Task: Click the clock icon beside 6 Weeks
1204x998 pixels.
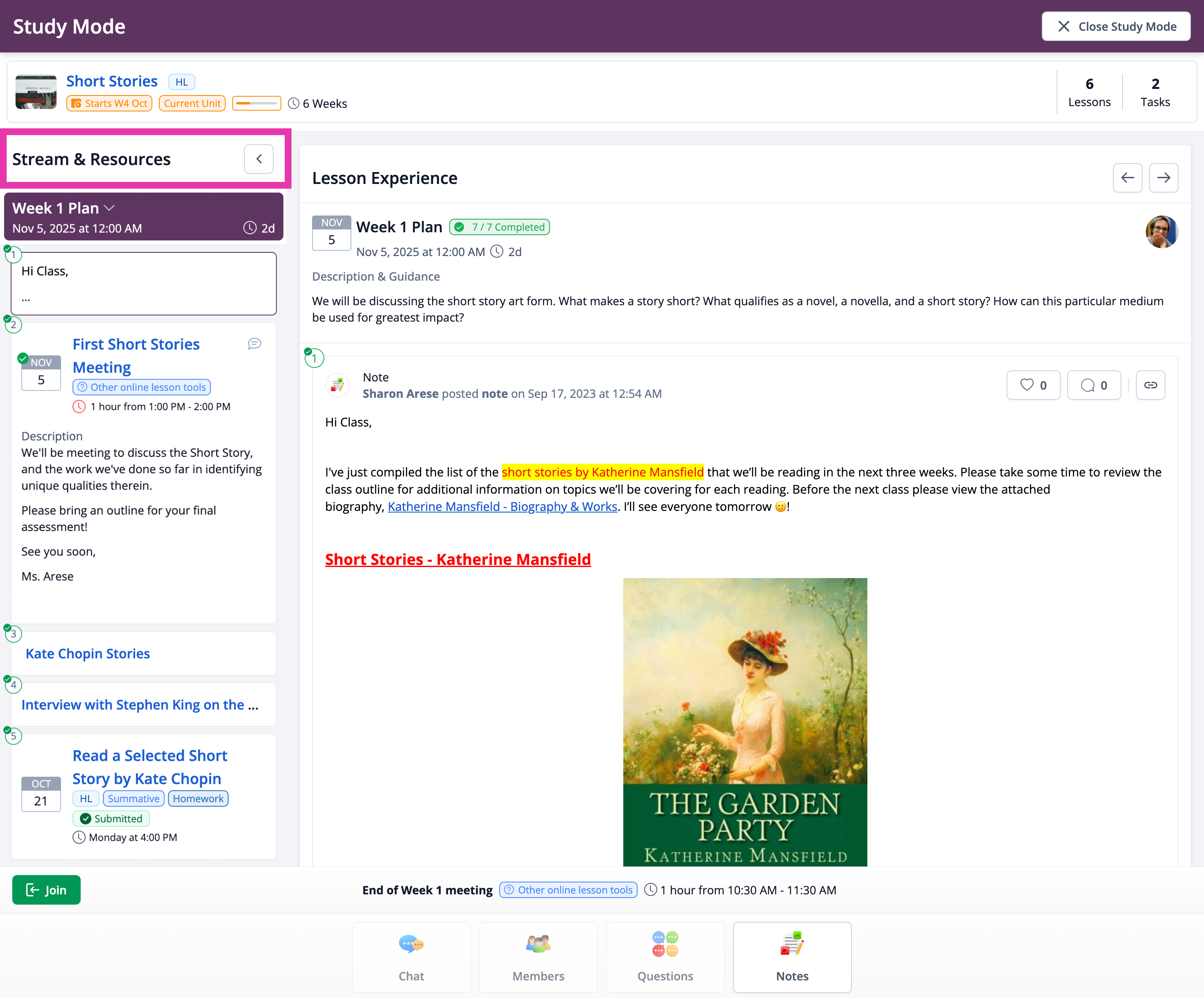Action: (294, 103)
